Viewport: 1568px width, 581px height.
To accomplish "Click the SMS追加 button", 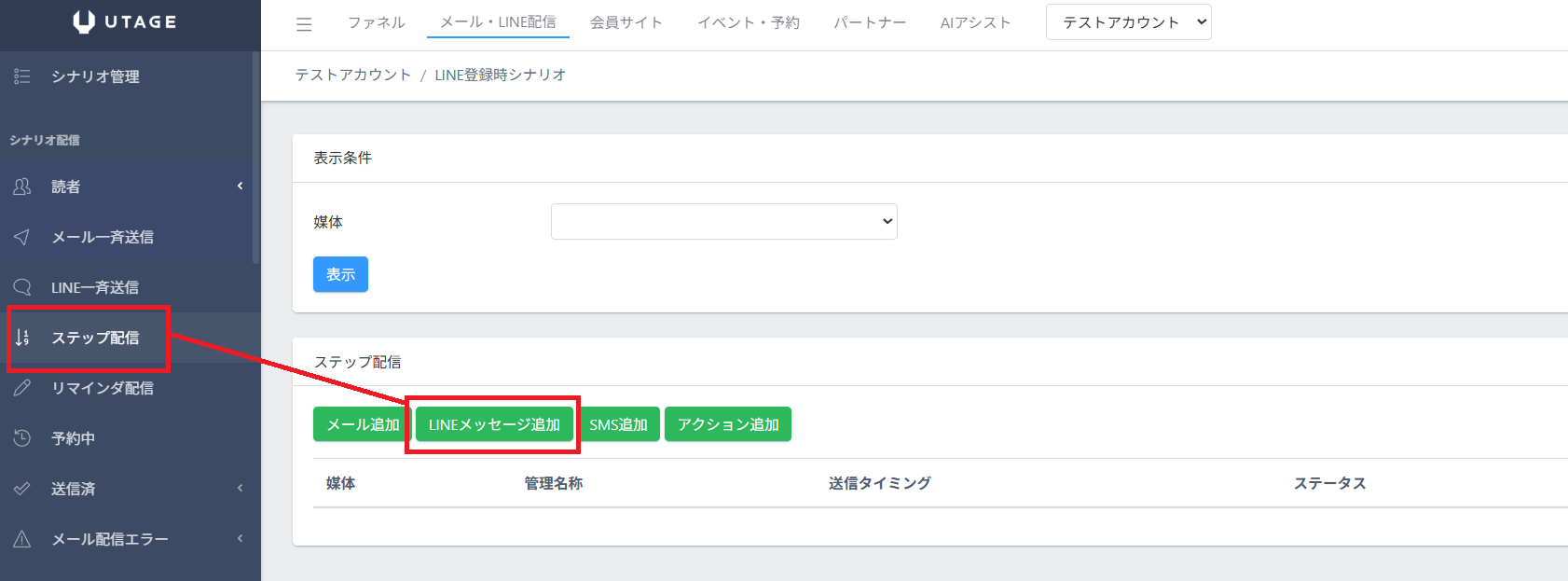I will click(x=618, y=424).
